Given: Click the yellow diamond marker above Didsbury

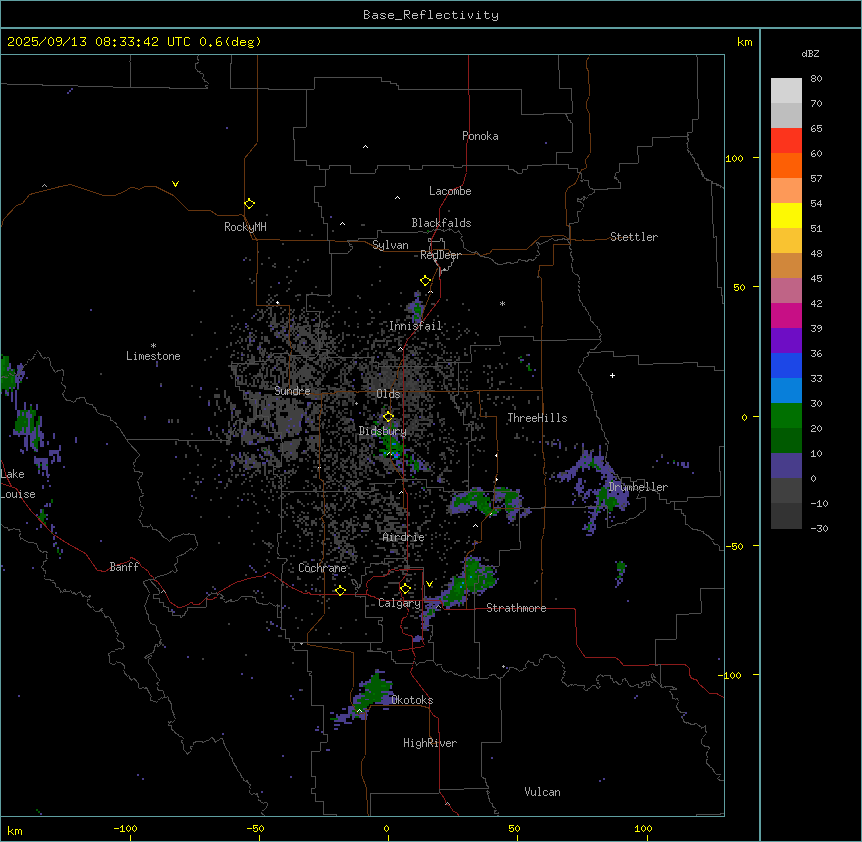Looking at the screenshot, I should point(389,417).
